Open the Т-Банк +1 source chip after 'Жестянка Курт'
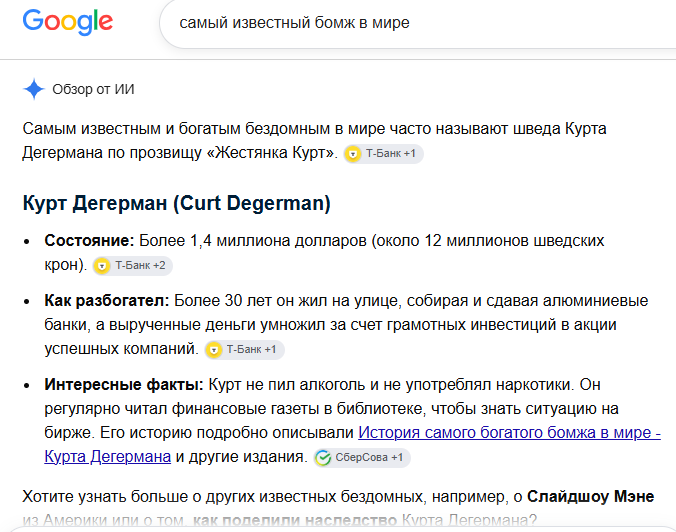Viewport: 676px width, 532px height. (383, 153)
